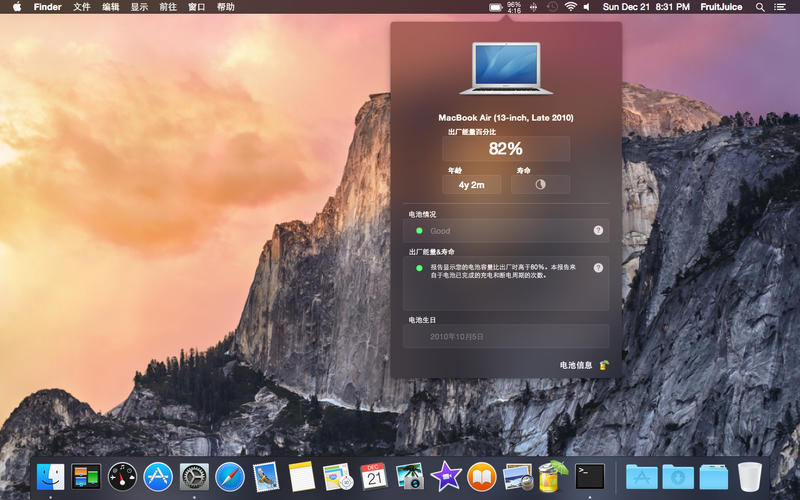This screenshot has width=800, height=500.
Task: Click the lifespan pie indicator under 寿命
Action: click(x=541, y=184)
